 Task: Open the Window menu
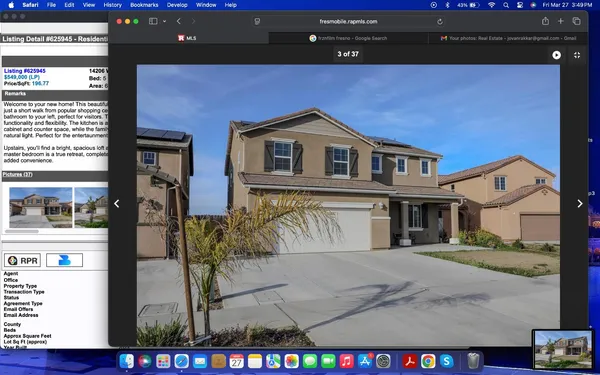point(206,5)
